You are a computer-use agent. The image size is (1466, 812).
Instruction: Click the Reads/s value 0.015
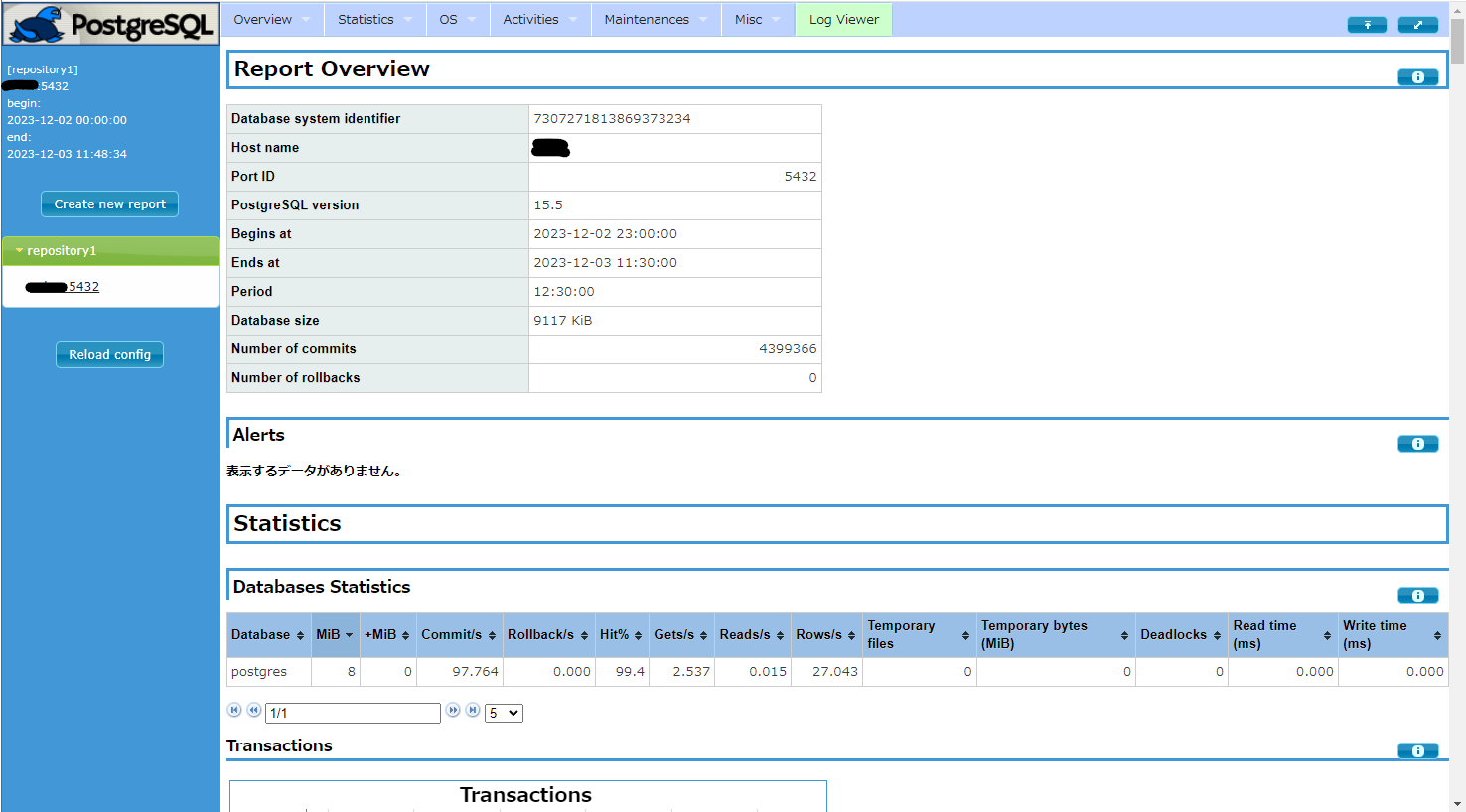click(768, 672)
